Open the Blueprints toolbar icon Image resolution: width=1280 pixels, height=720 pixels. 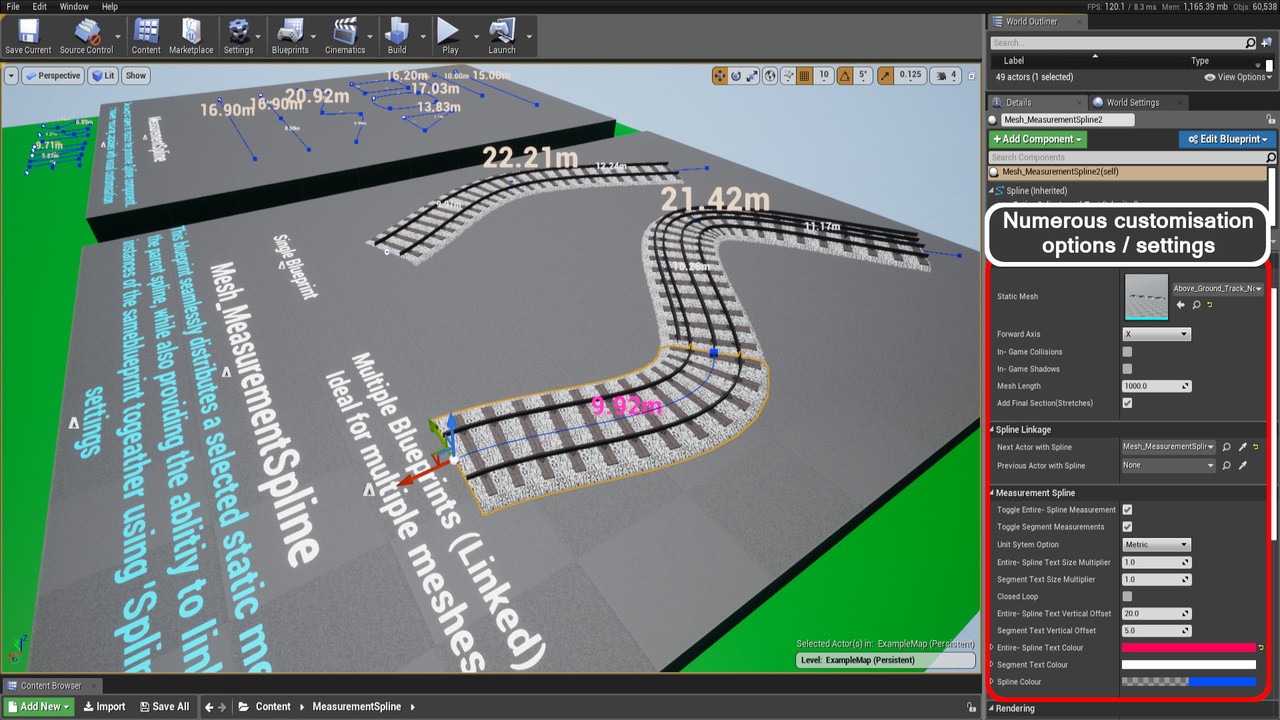(290, 36)
